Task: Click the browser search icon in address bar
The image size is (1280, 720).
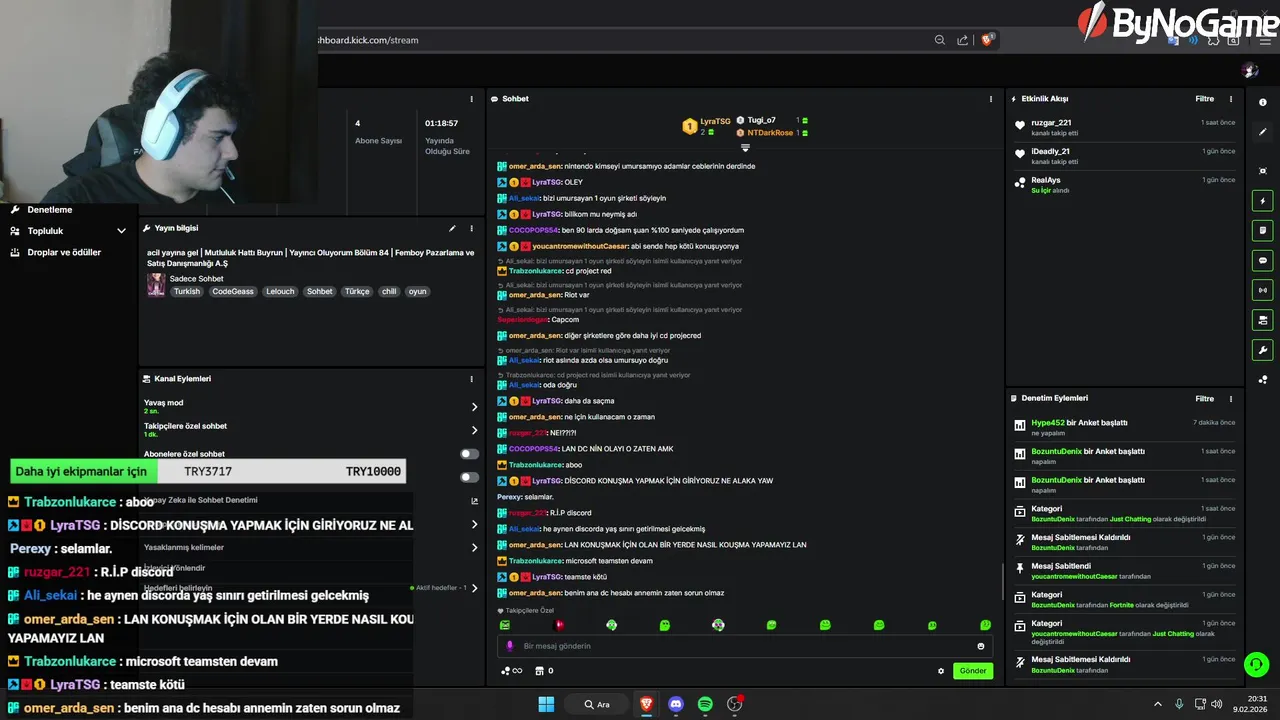Action: point(940,40)
